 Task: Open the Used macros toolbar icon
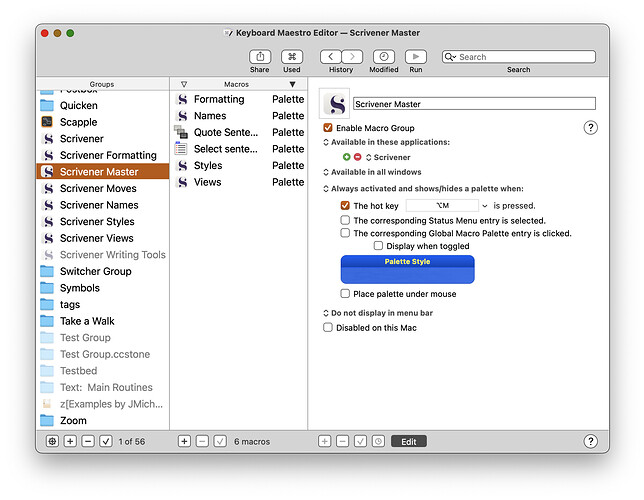click(x=292, y=57)
